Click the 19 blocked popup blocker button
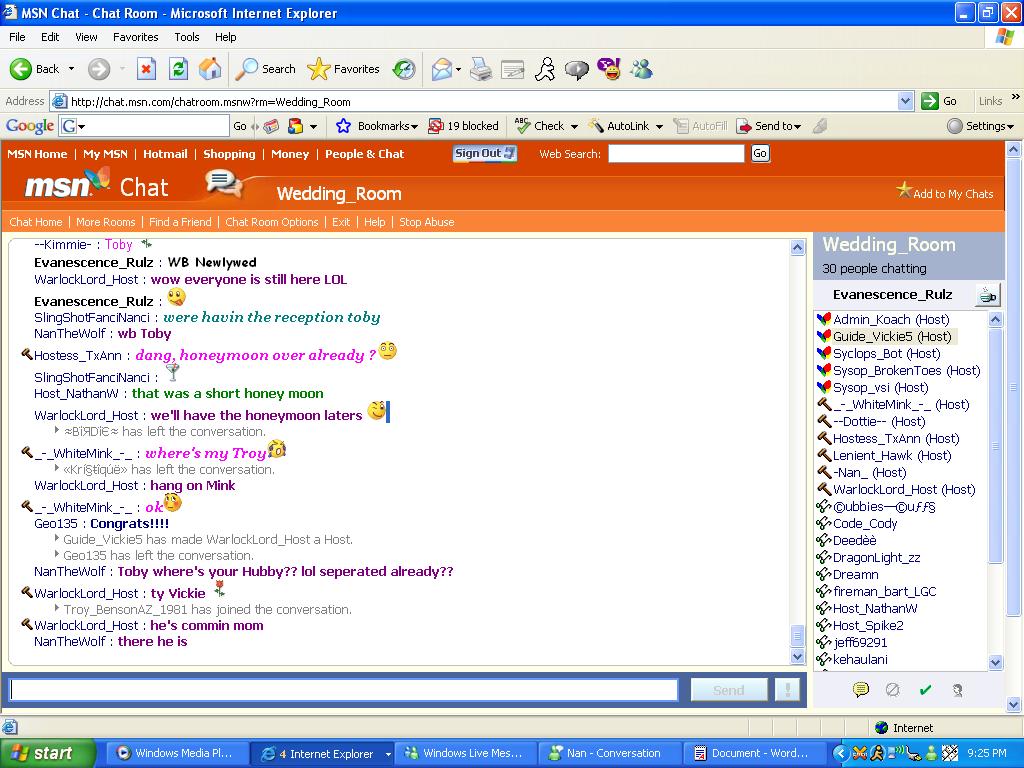 [x=463, y=126]
